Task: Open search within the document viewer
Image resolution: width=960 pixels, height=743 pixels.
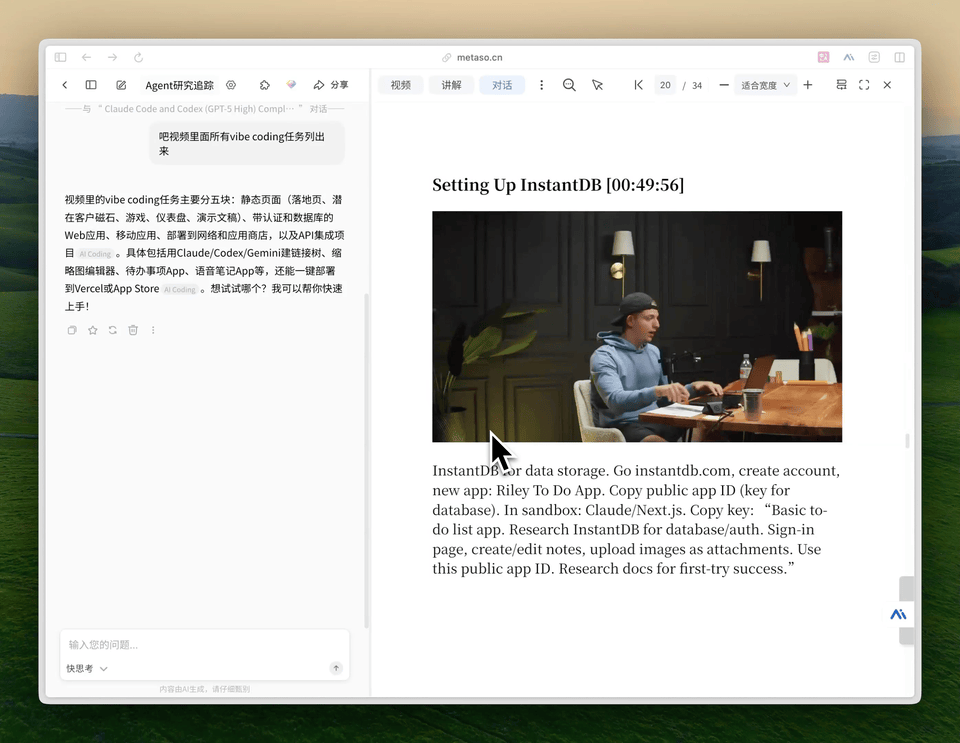Action: 569,85
